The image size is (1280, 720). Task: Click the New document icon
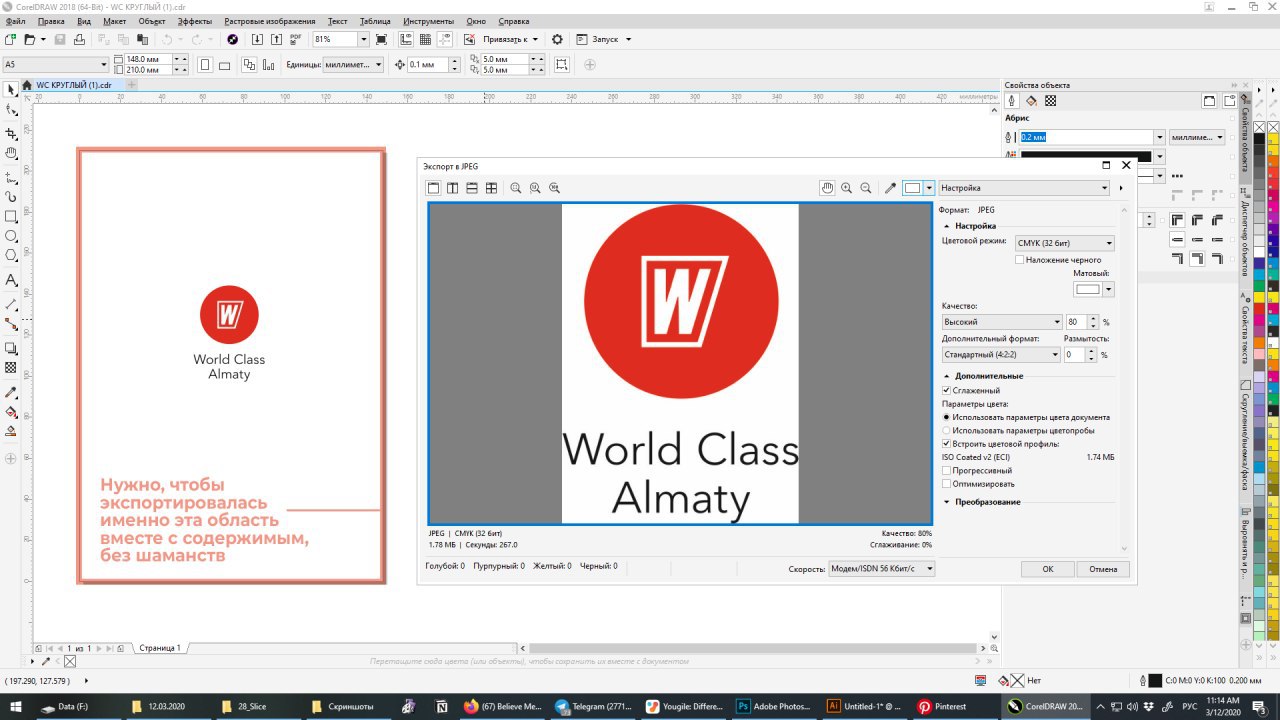click(10, 39)
